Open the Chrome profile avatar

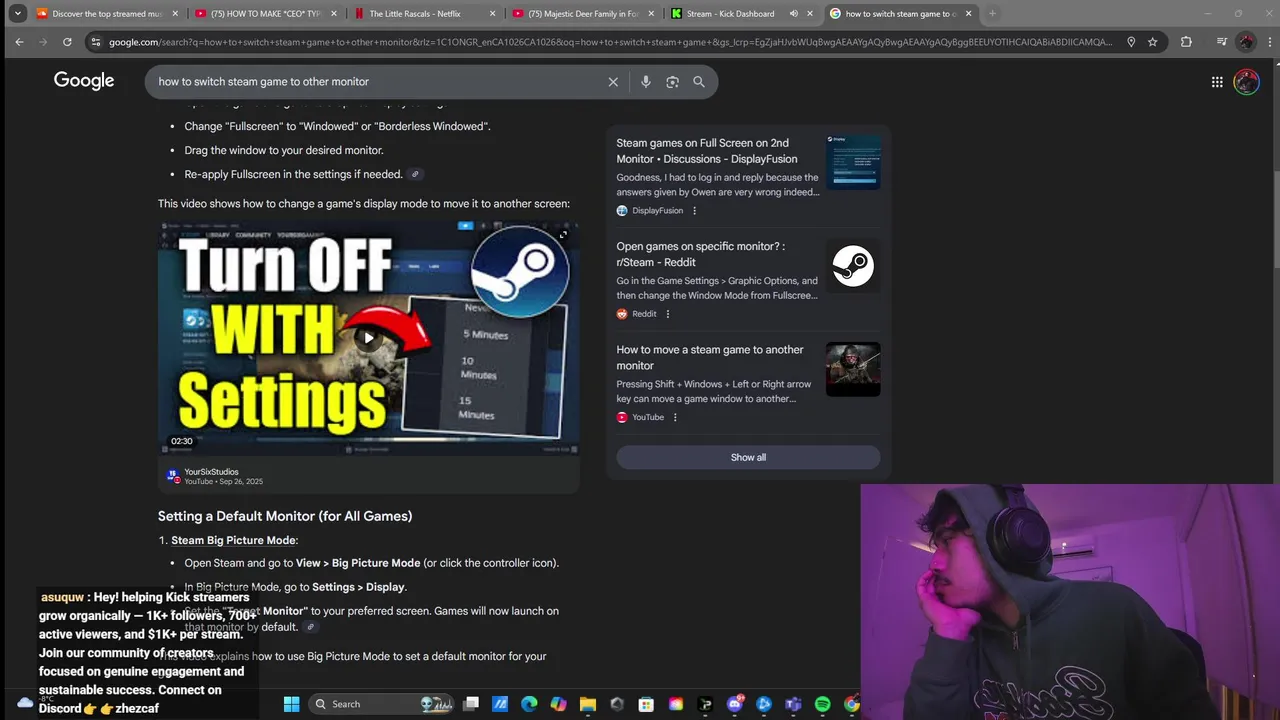point(1246,42)
